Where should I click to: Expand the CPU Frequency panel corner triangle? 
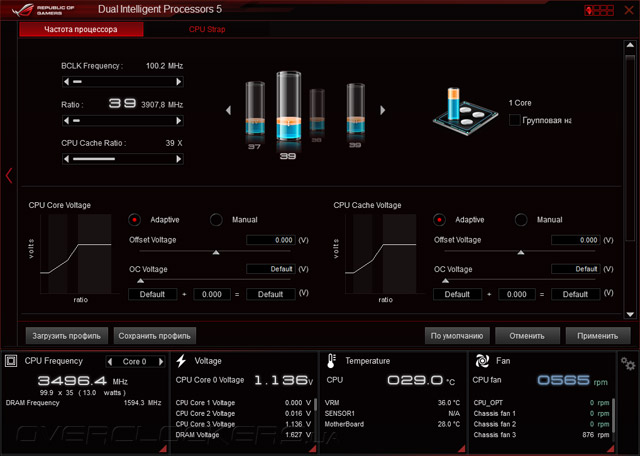[x=163, y=449]
